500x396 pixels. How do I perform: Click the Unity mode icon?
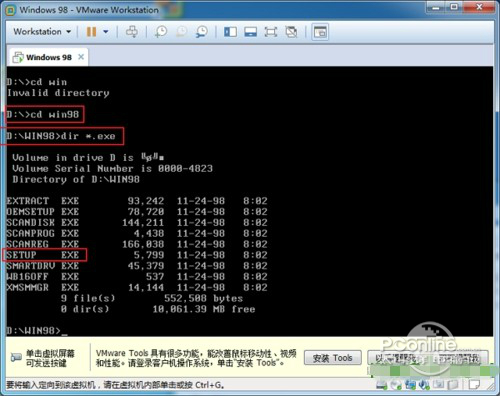click(x=291, y=32)
